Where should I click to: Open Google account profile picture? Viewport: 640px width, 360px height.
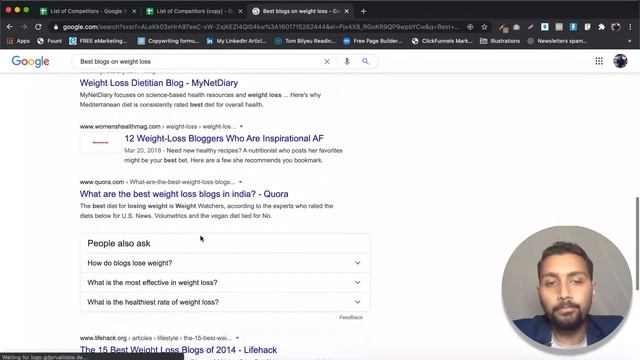620,61
